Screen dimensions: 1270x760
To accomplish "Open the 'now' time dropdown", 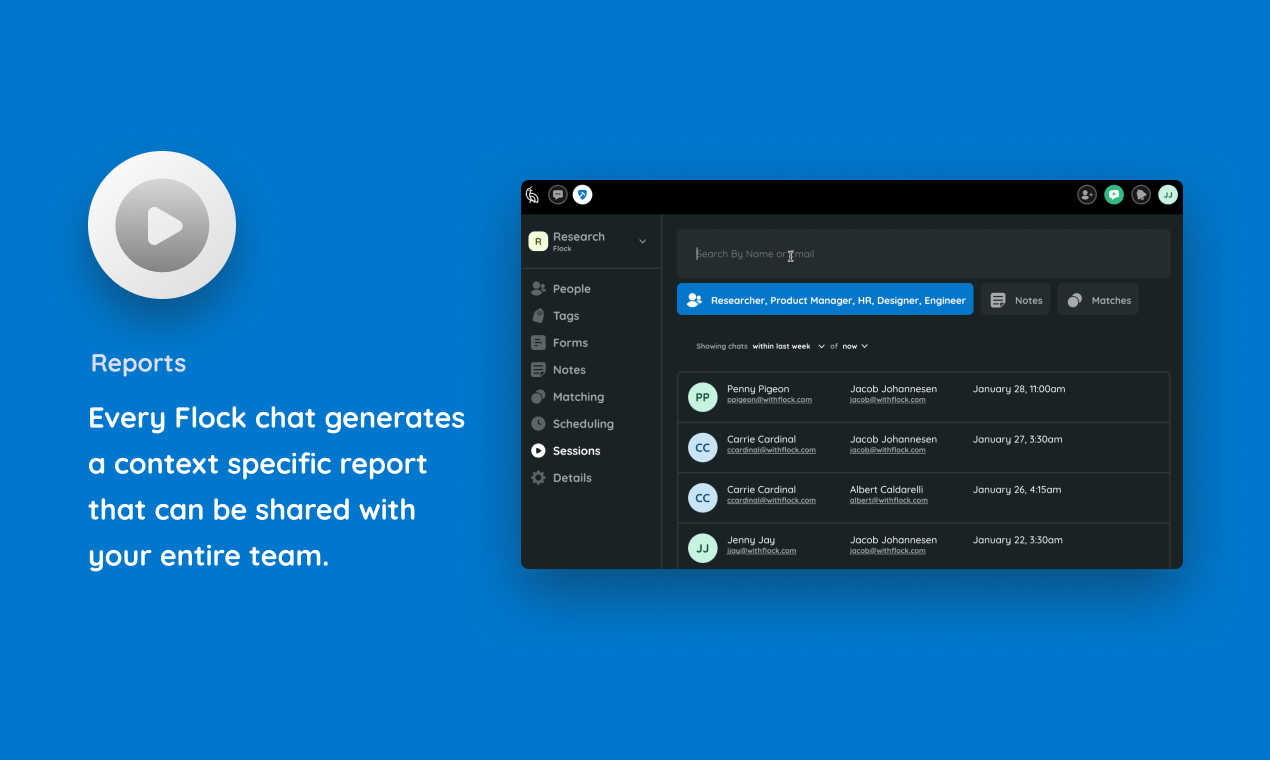I will pyautogui.click(x=855, y=346).
